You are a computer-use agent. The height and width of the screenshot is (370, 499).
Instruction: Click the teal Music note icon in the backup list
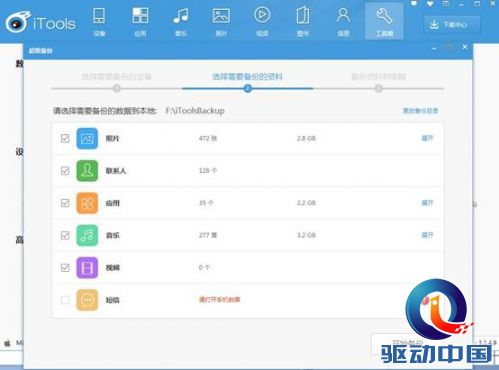[87, 235]
